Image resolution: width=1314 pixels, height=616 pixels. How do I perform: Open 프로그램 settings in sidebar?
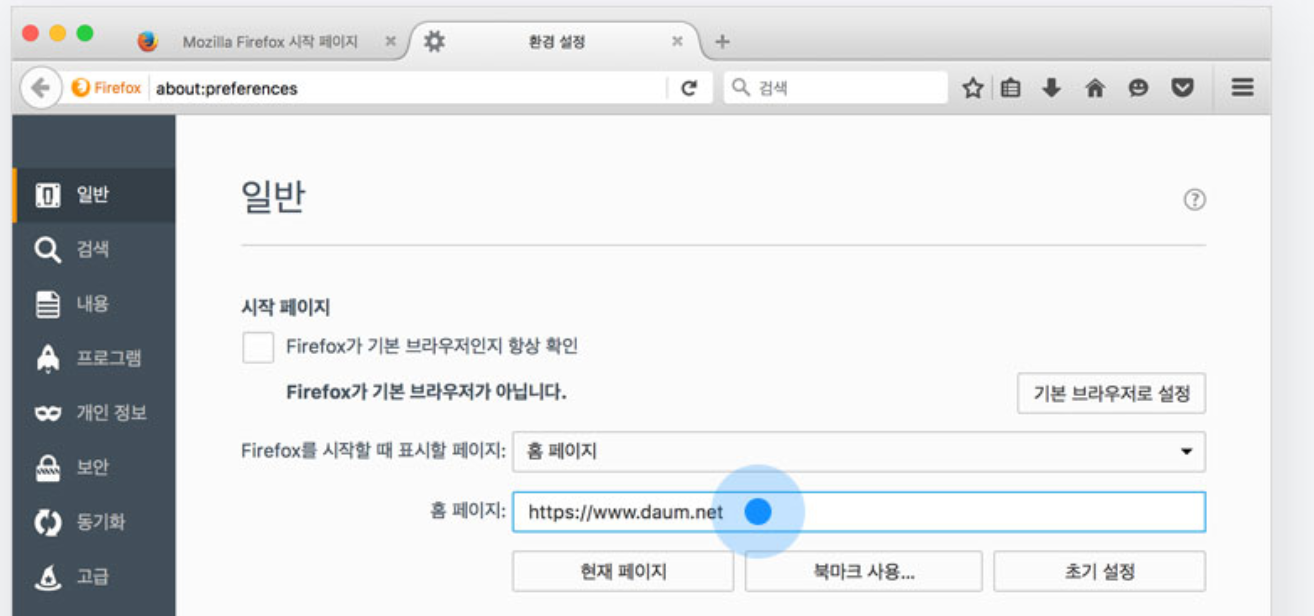(x=94, y=358)
